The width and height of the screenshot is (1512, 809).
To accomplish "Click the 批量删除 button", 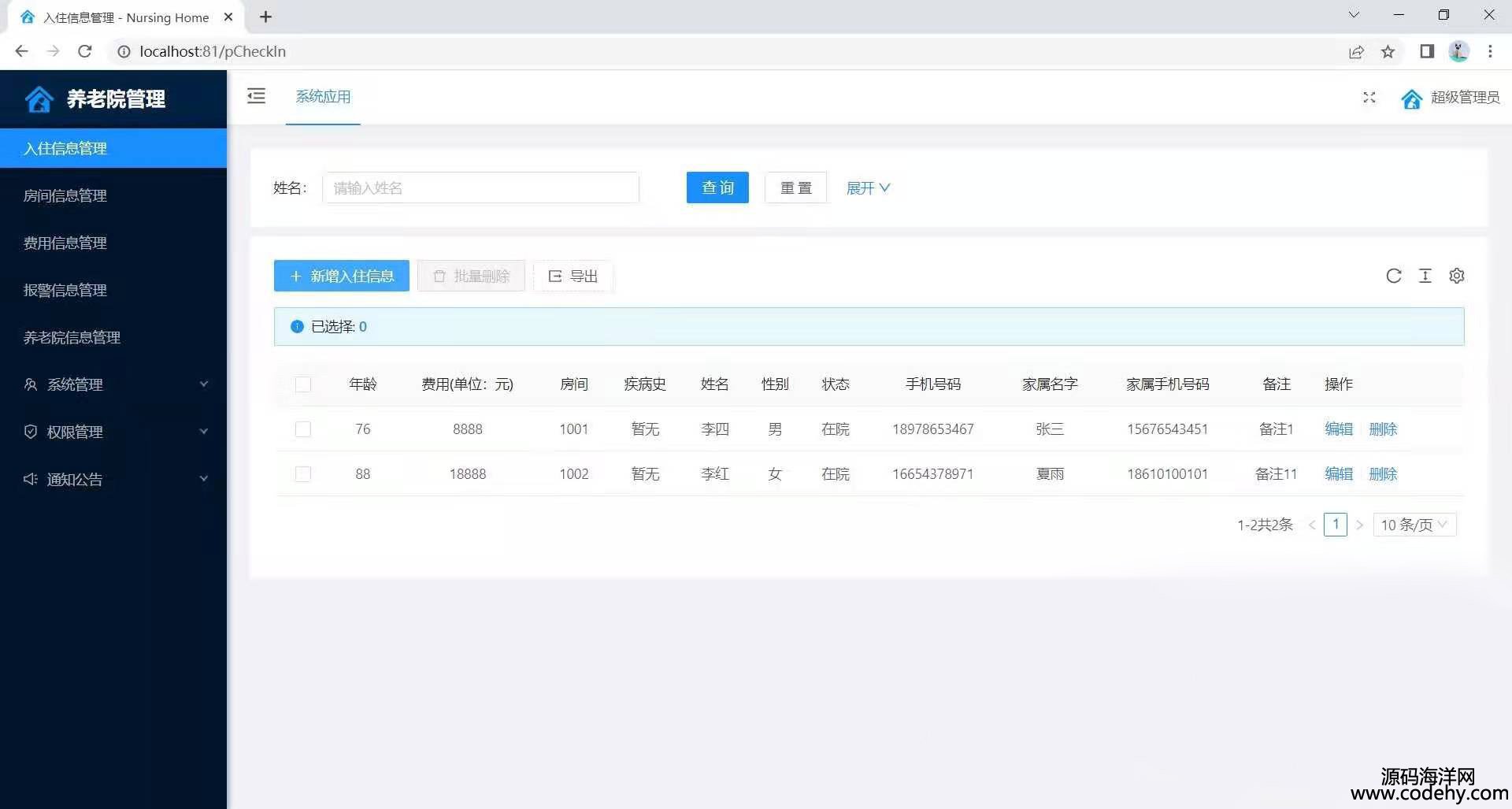I will 471,276.
